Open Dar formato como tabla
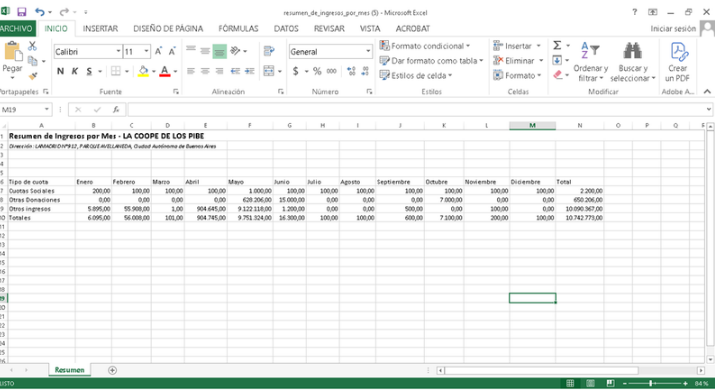Image resolution: width=715 pixels, height=391 pixels. pyautogui.click(x=431, y=61)
